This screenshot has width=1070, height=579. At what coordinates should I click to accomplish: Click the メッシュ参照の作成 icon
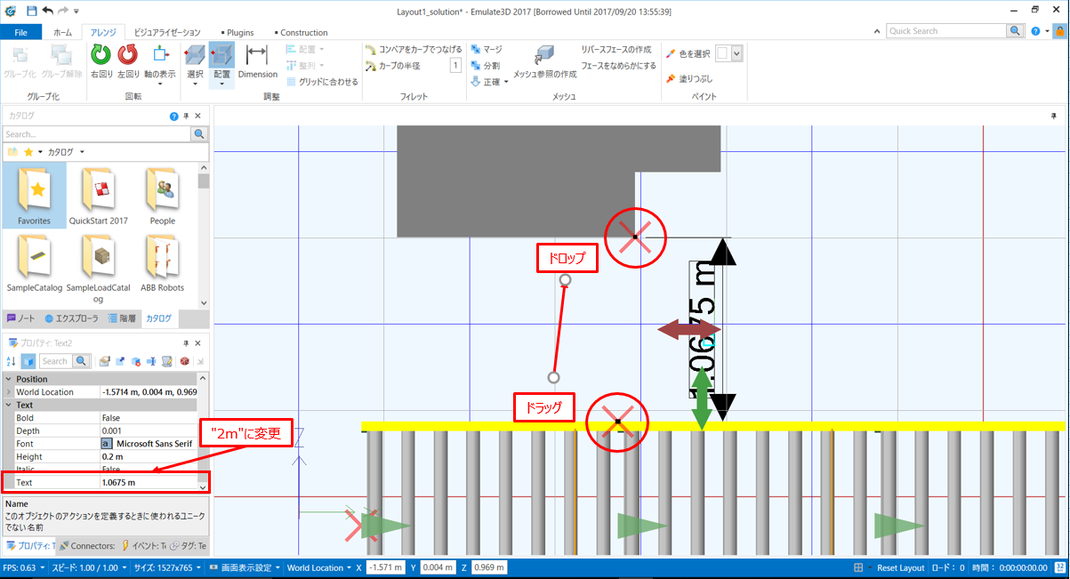point(545,55)
